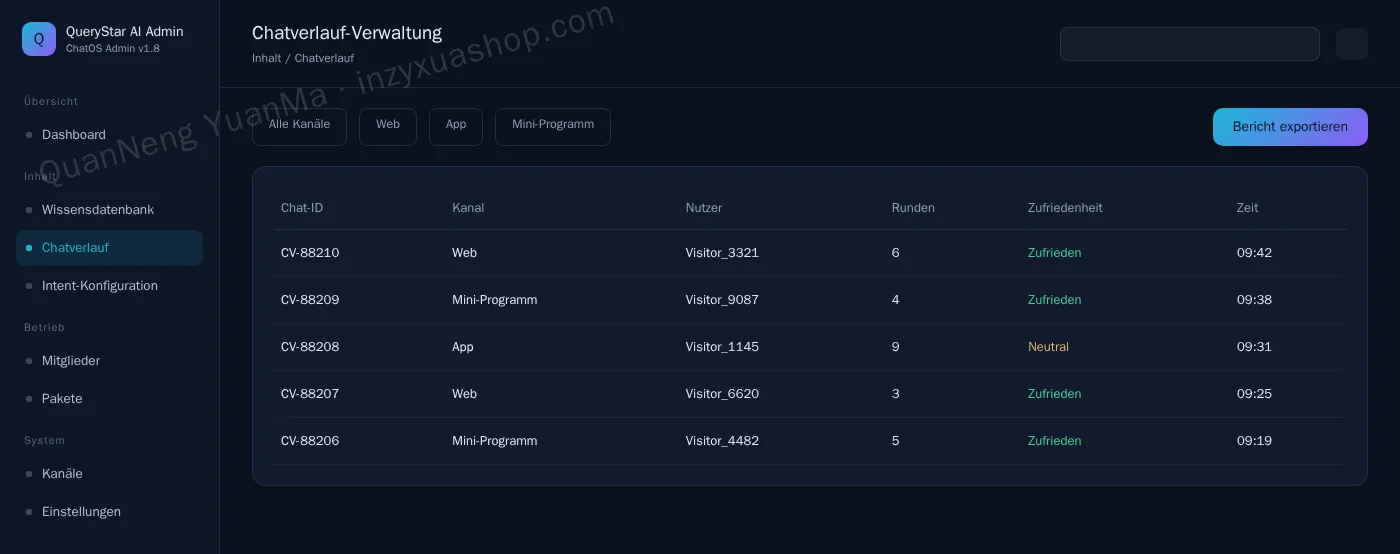Click the square icon button beside search

[1352, 44]
